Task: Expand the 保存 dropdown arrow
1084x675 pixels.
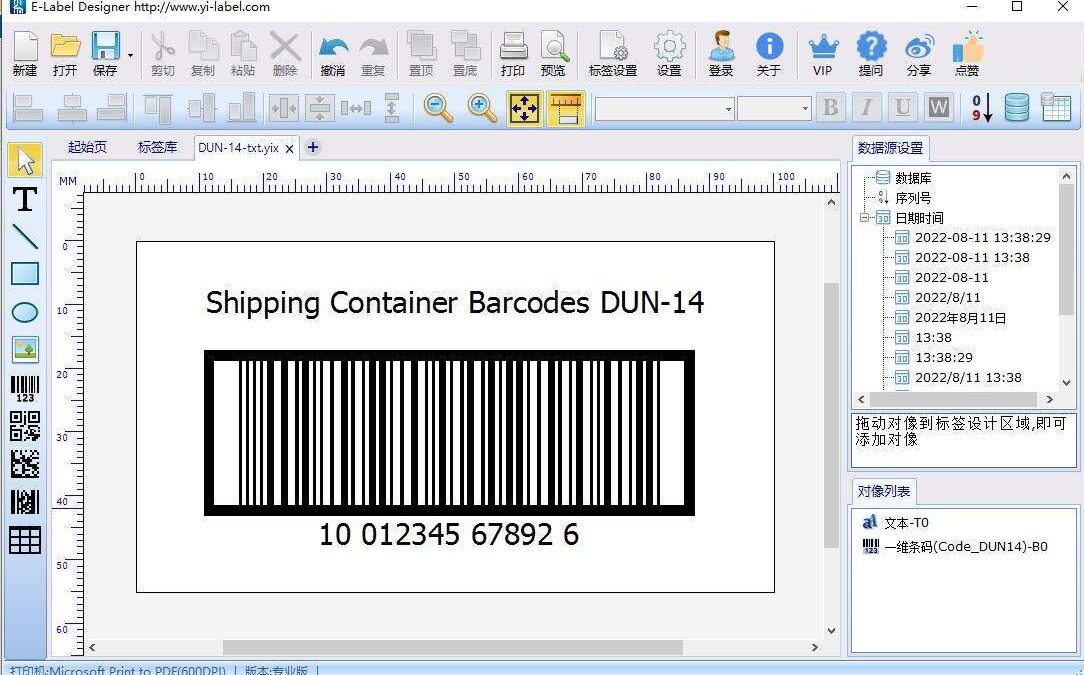Action: tap(130, 55)
